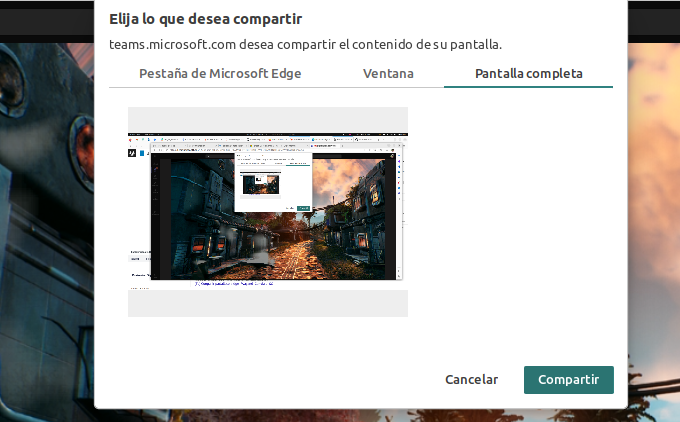The image size is (680, 422).
Task: Click the dark top bar right of the dialog
Action: [x=654, y=18]
